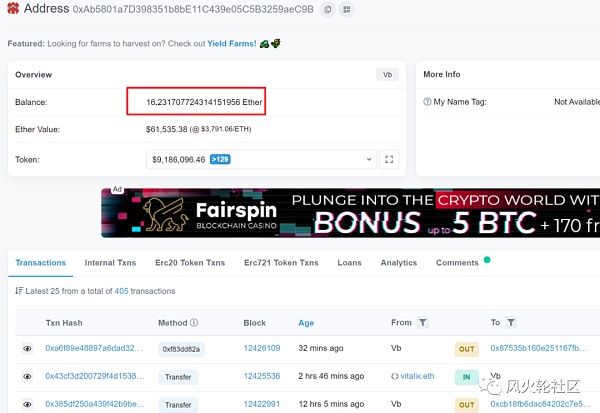Image resolution: width=600 pixels, height=413 pixels.
Task: Click the eye icon for transaction 0x385df250a439f42b9be
Action: pyautogui.click(x=27, y=404)
